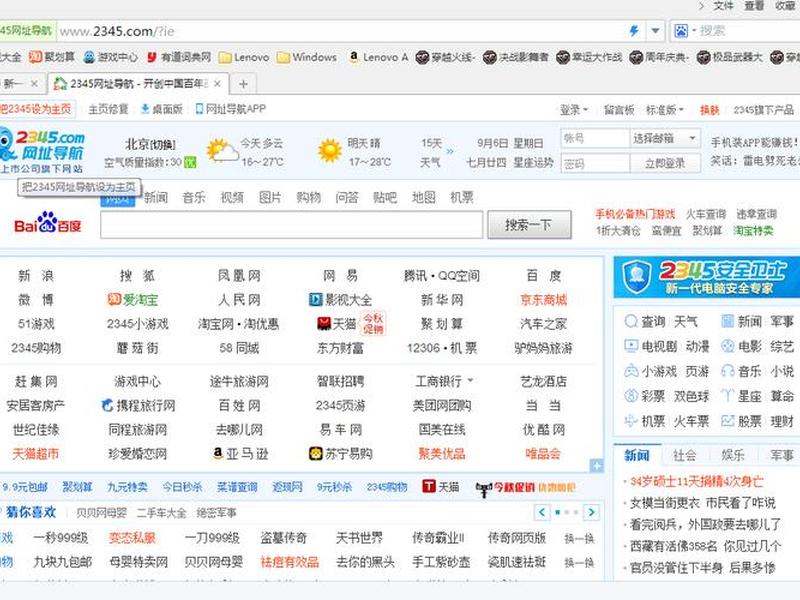Click the 立即登录 button
This screenshot has width=800, height=600.
pos(665,164)
